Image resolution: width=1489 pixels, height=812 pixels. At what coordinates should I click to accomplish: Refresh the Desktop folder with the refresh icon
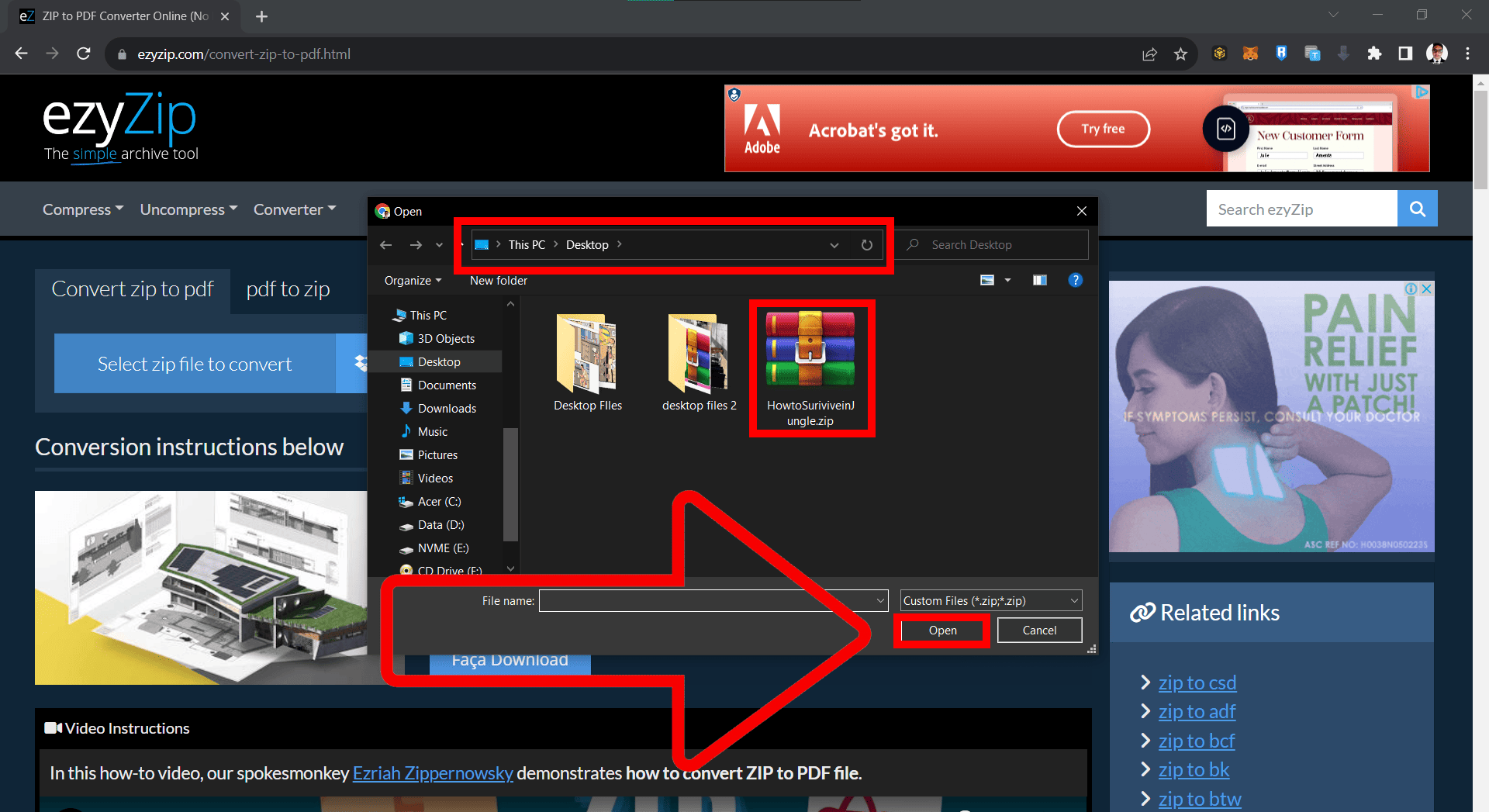click(x=866, y=244)
